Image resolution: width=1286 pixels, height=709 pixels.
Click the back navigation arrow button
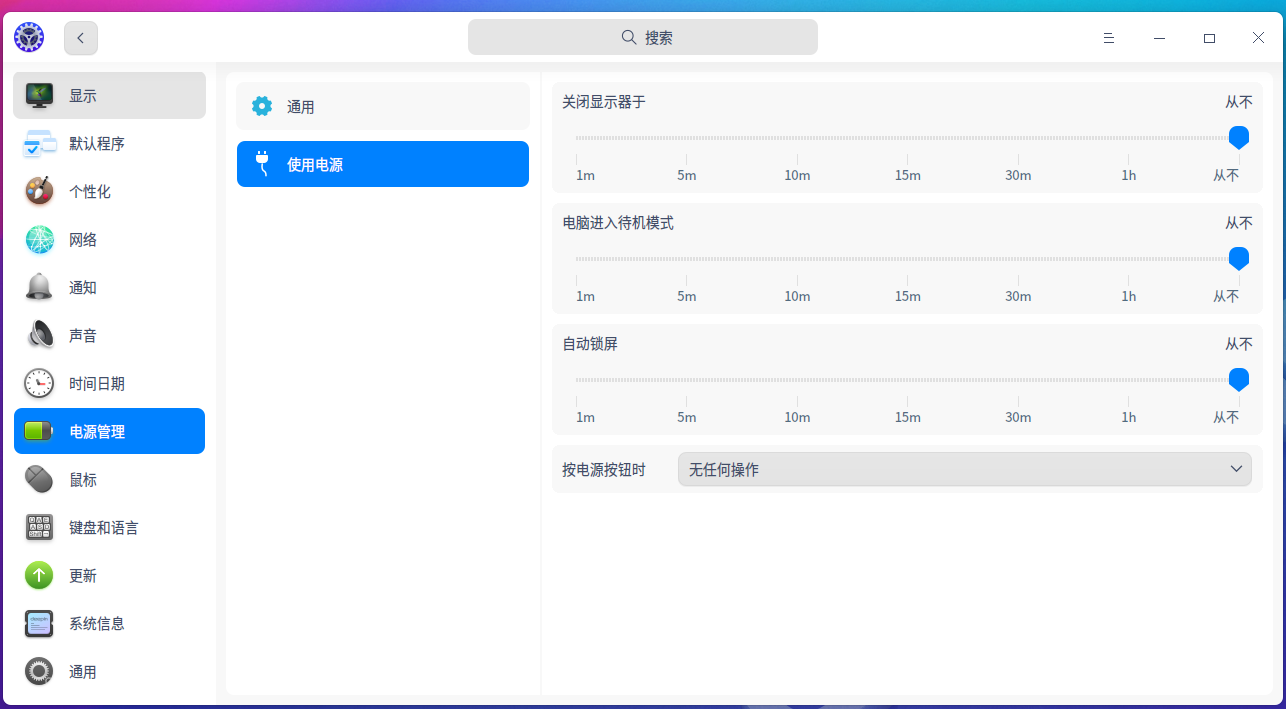click(81, 38)
